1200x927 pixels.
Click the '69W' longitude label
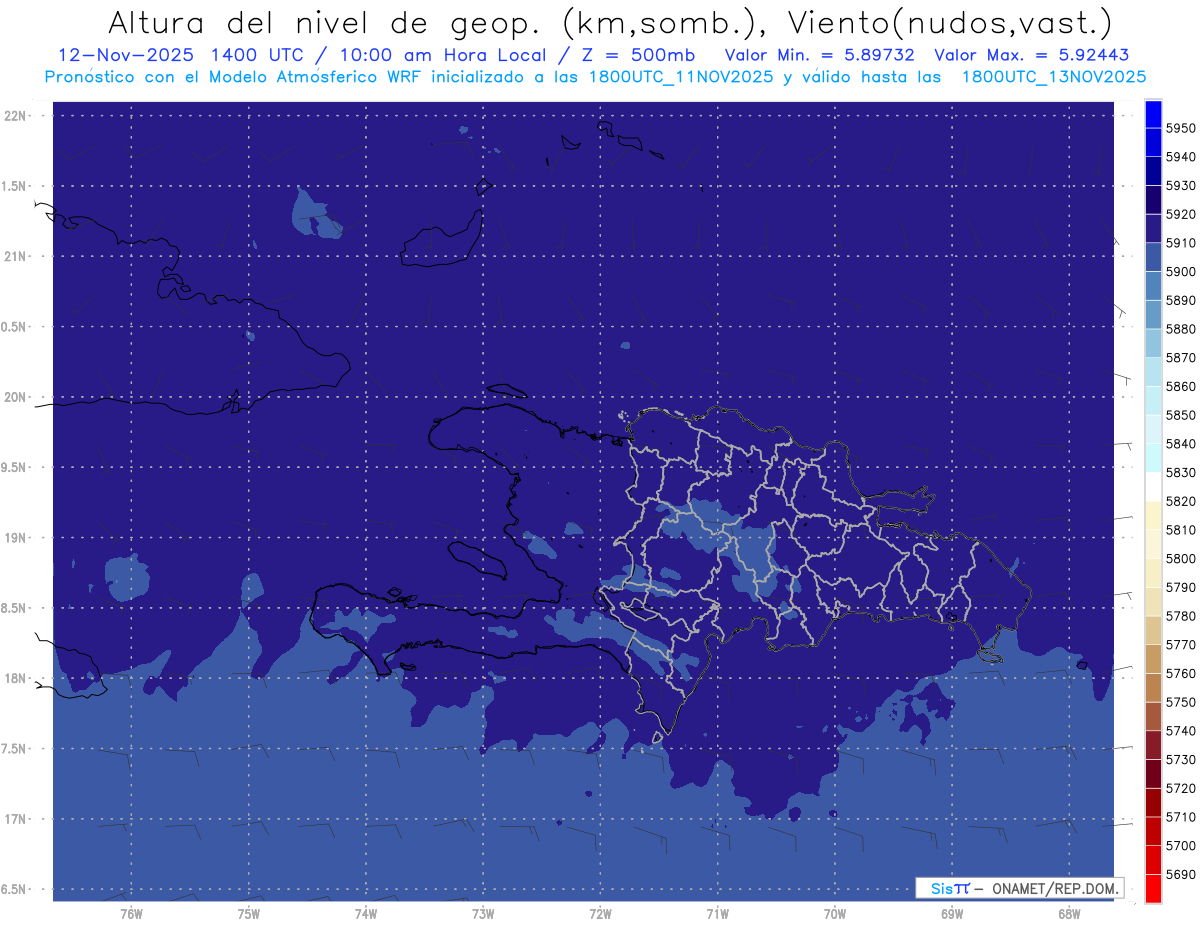951,914
